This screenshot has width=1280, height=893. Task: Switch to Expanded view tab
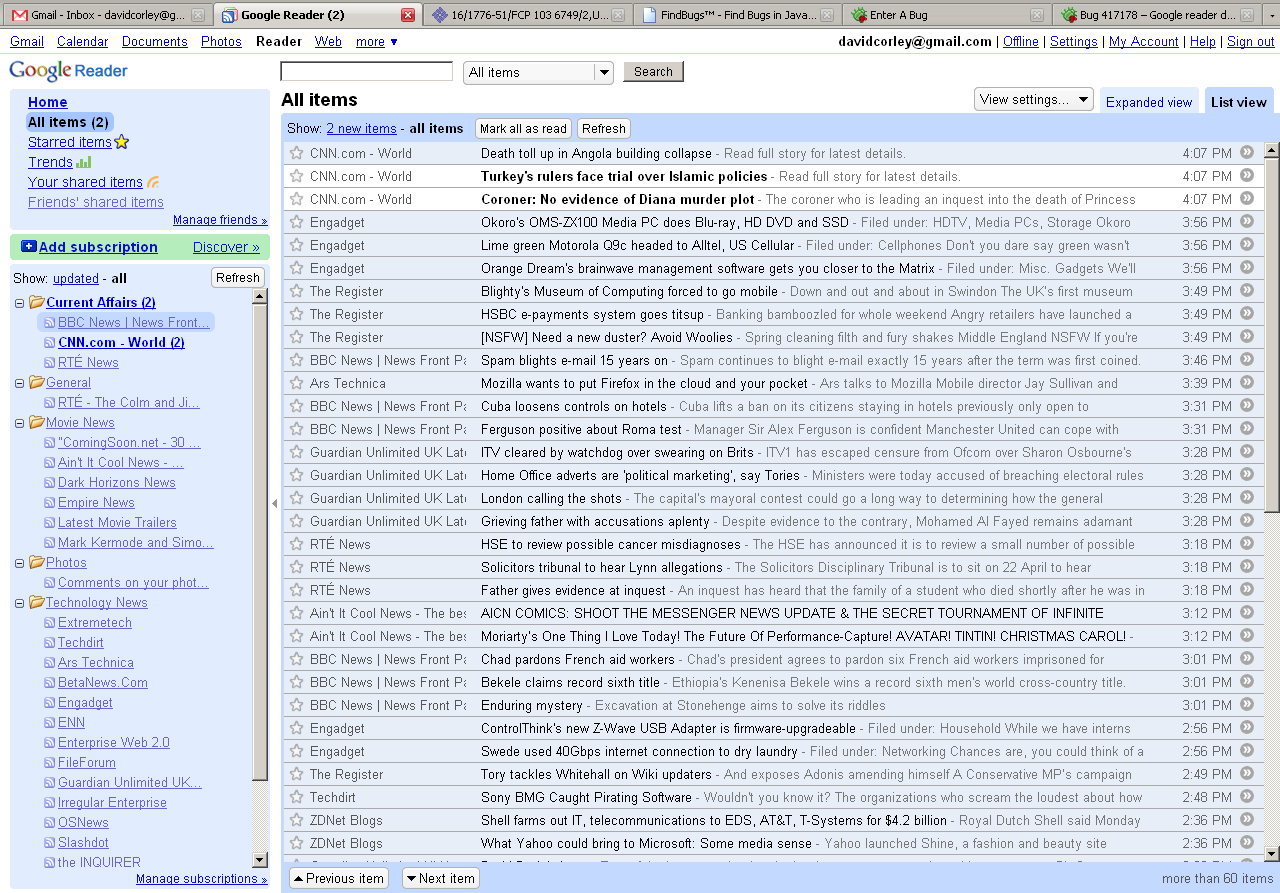[x=1149, y=102]
